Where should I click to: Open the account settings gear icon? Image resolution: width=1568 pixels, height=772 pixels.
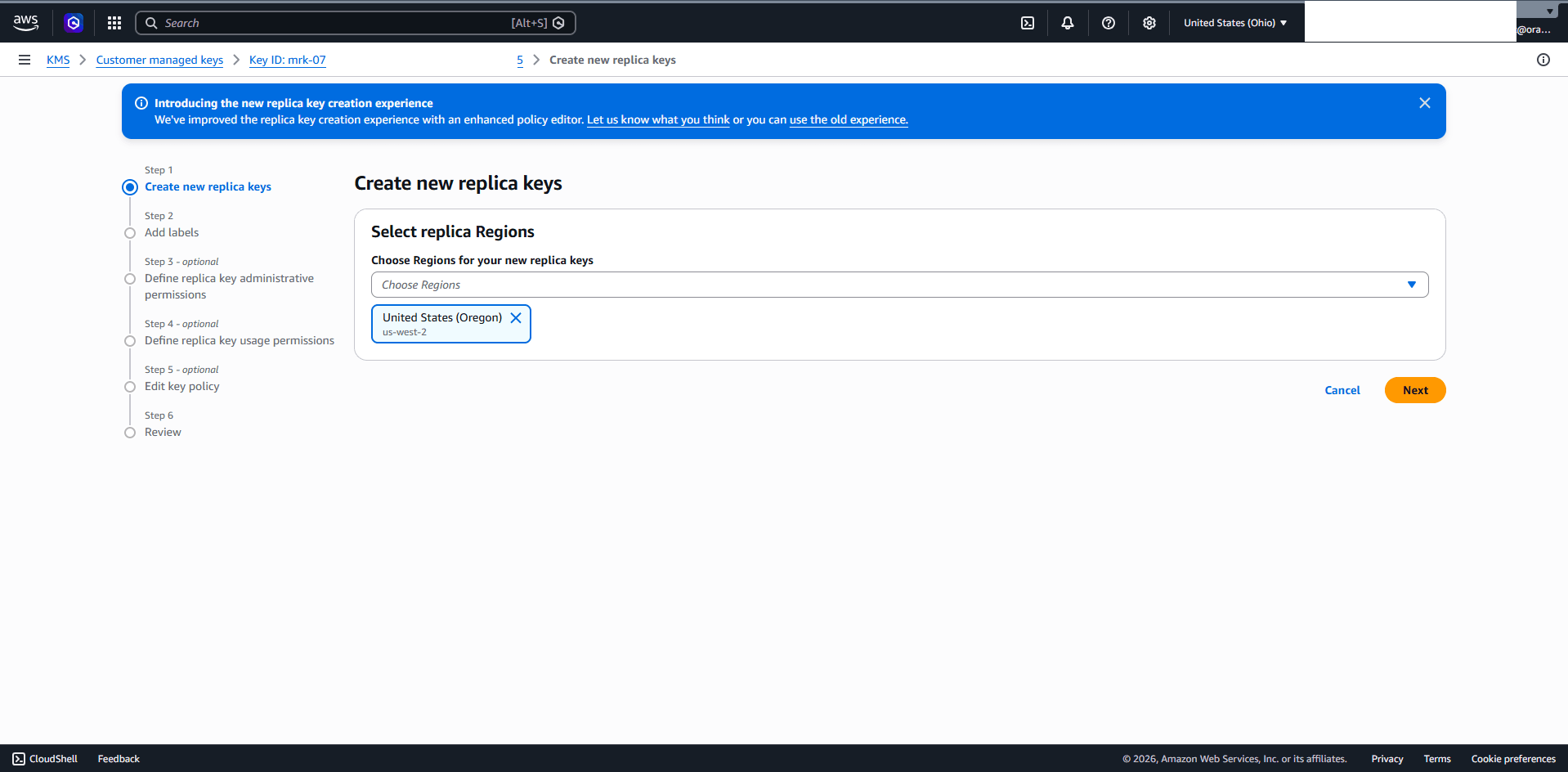point(1149,22)
